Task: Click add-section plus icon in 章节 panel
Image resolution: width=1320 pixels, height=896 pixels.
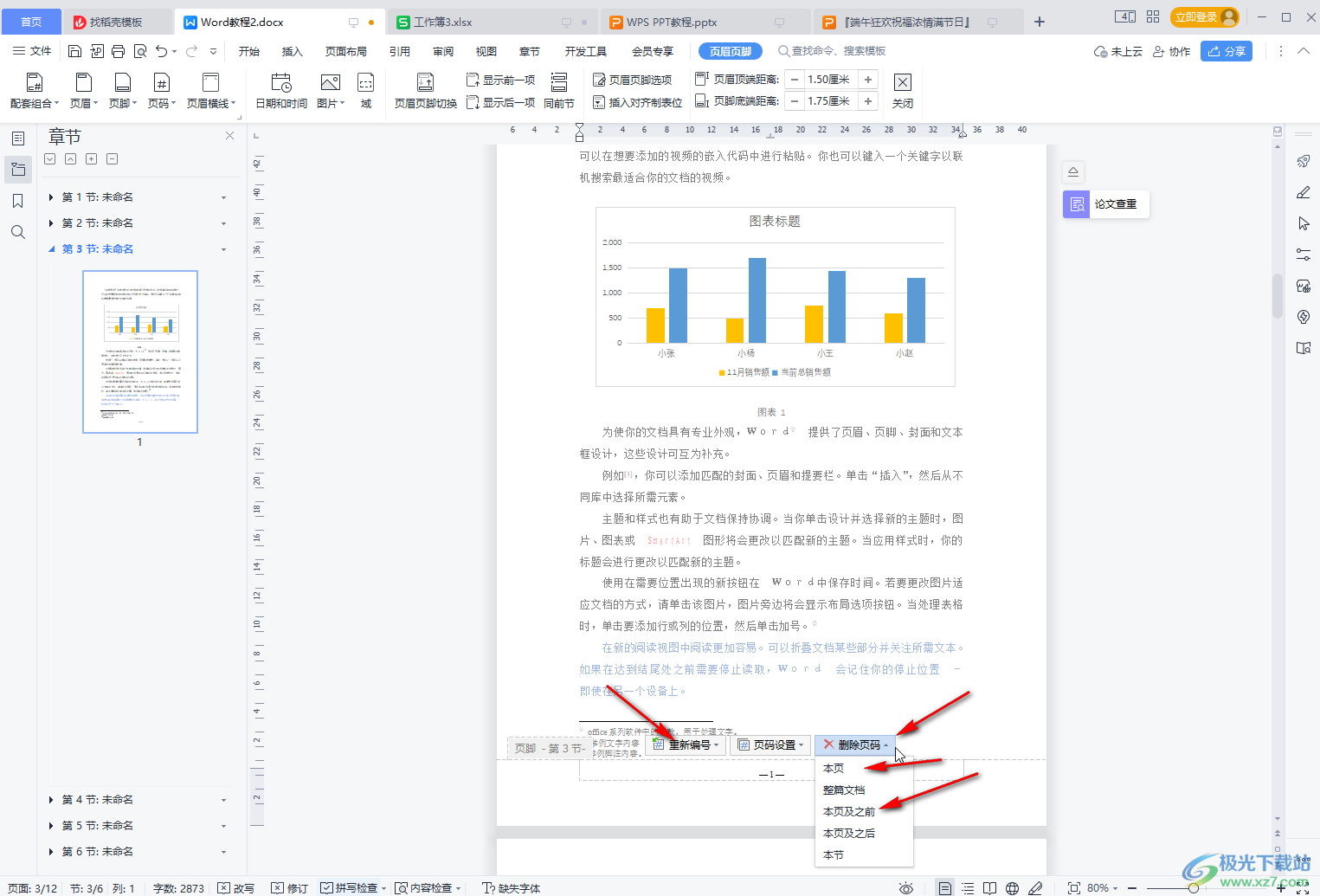Action: coord(92,159)
